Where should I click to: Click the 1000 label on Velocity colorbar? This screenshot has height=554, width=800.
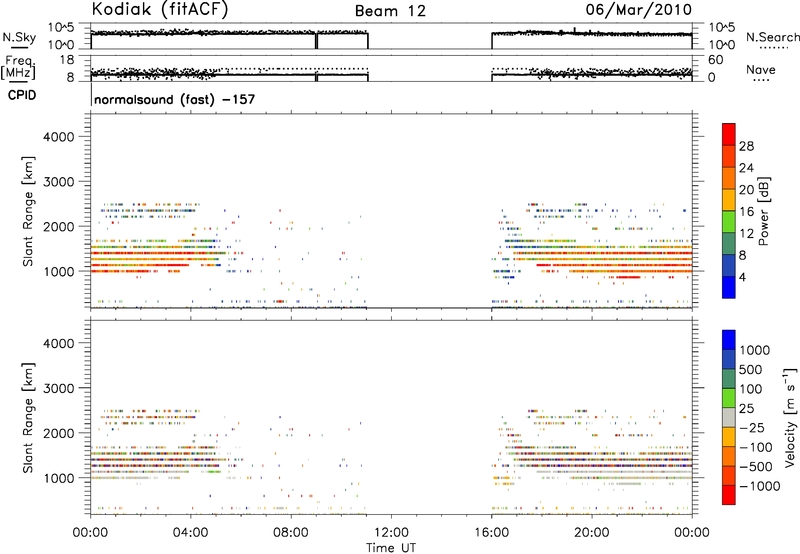(x=755, y=350)
